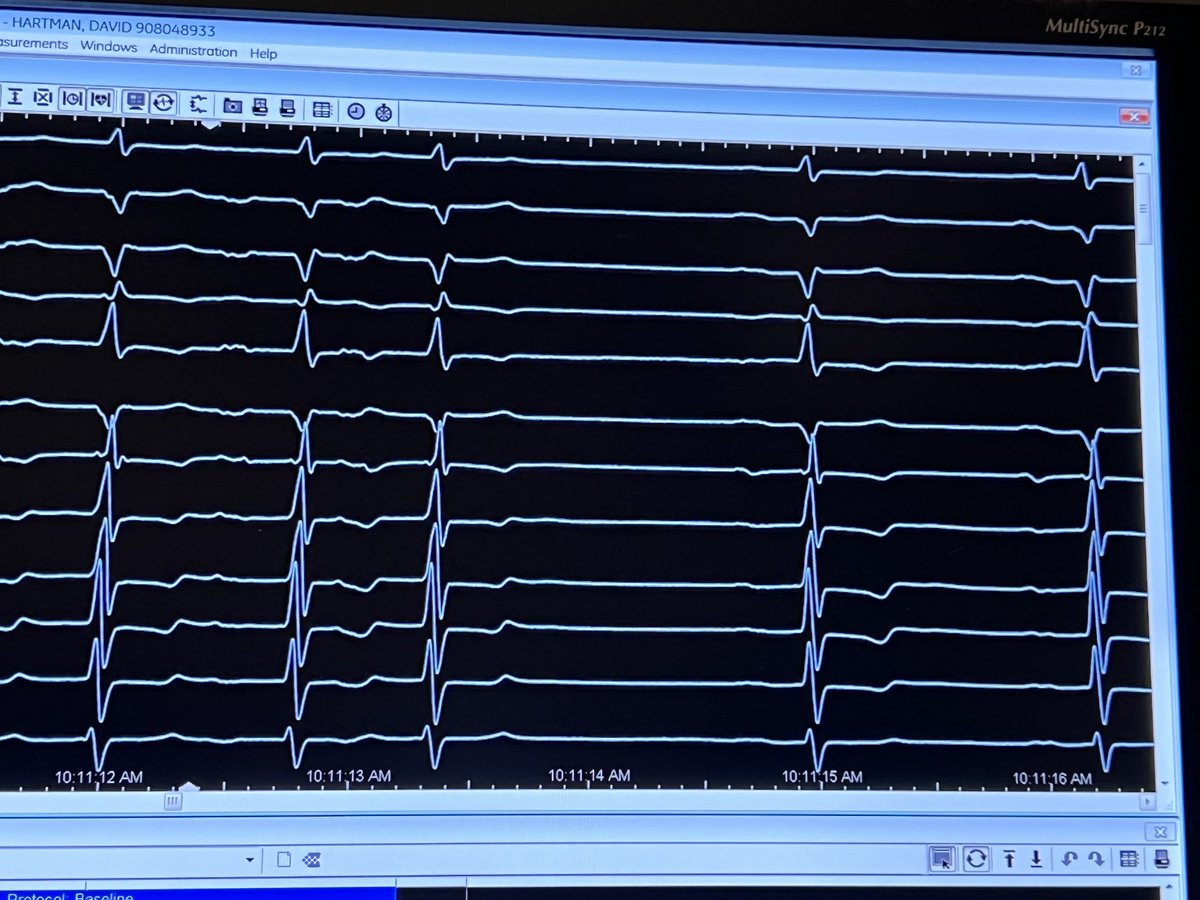Click the stopwatch timer icon
The image size is (1200, 900).
pos(382,112)
